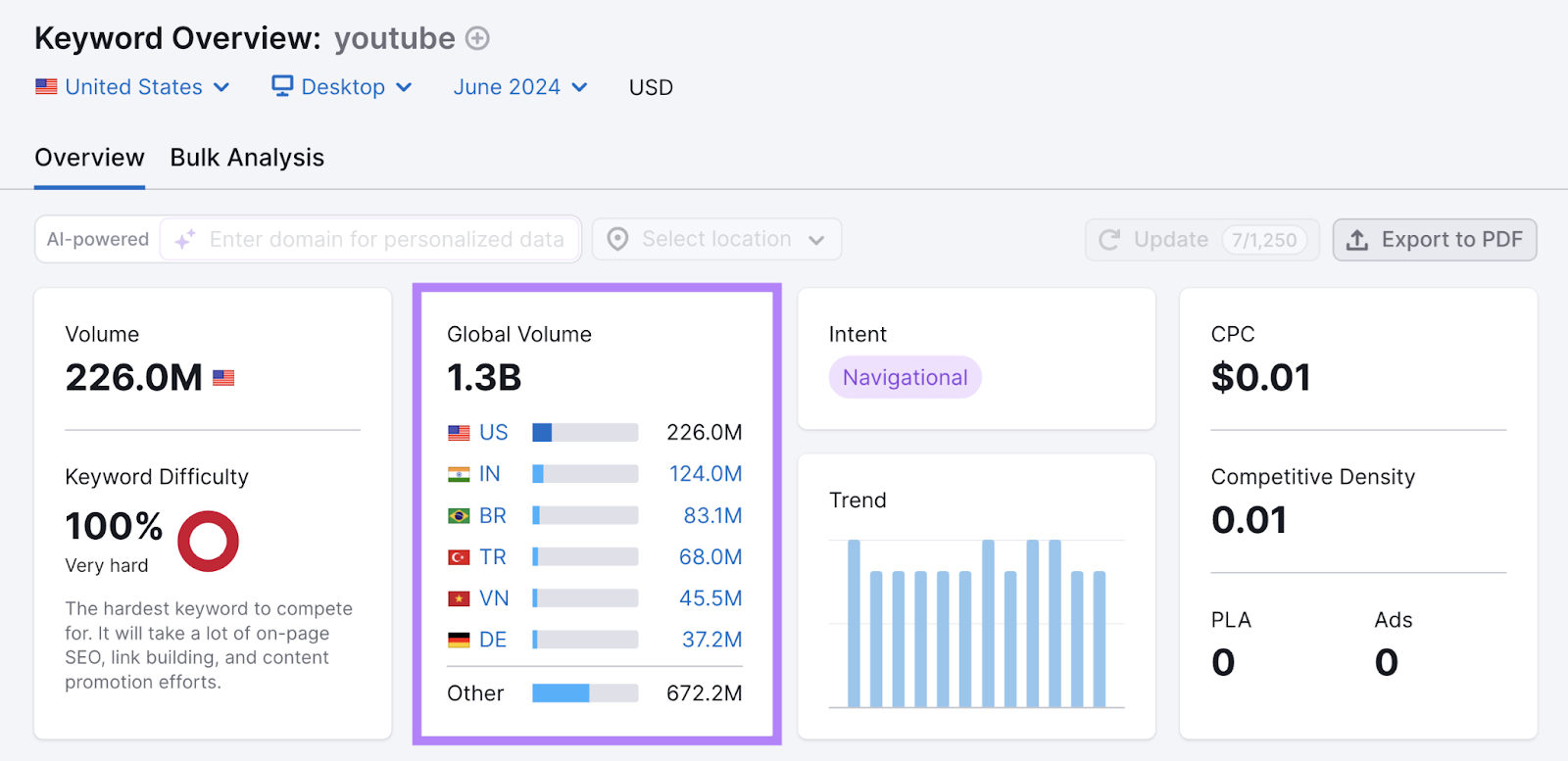Click the 226.0M US value in Global Volume
Image resolution: width=1568 pixels, height=761 pixels.
[705, 433]
